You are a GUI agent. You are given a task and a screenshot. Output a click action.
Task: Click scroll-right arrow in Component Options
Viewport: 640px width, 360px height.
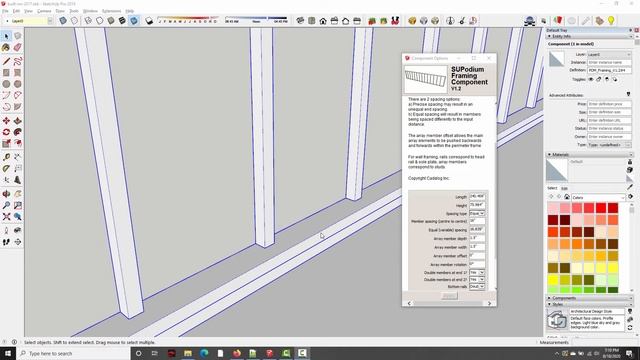489,303
